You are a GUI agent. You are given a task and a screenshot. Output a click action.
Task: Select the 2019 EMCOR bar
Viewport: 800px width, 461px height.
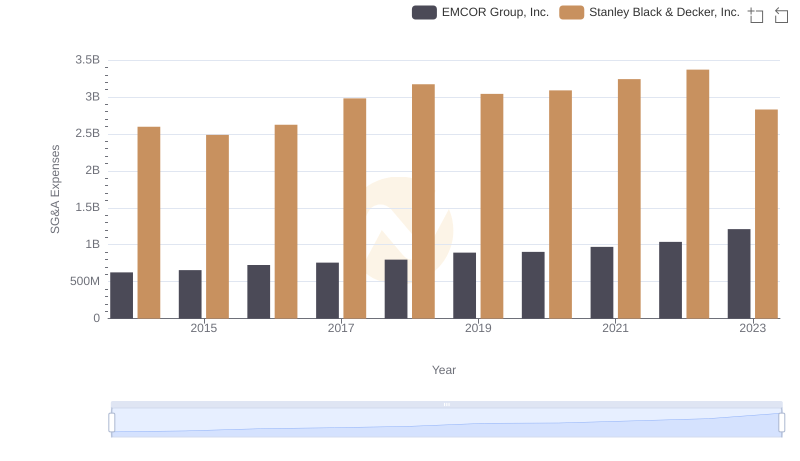pyautogui.click(x=465, y=286)
